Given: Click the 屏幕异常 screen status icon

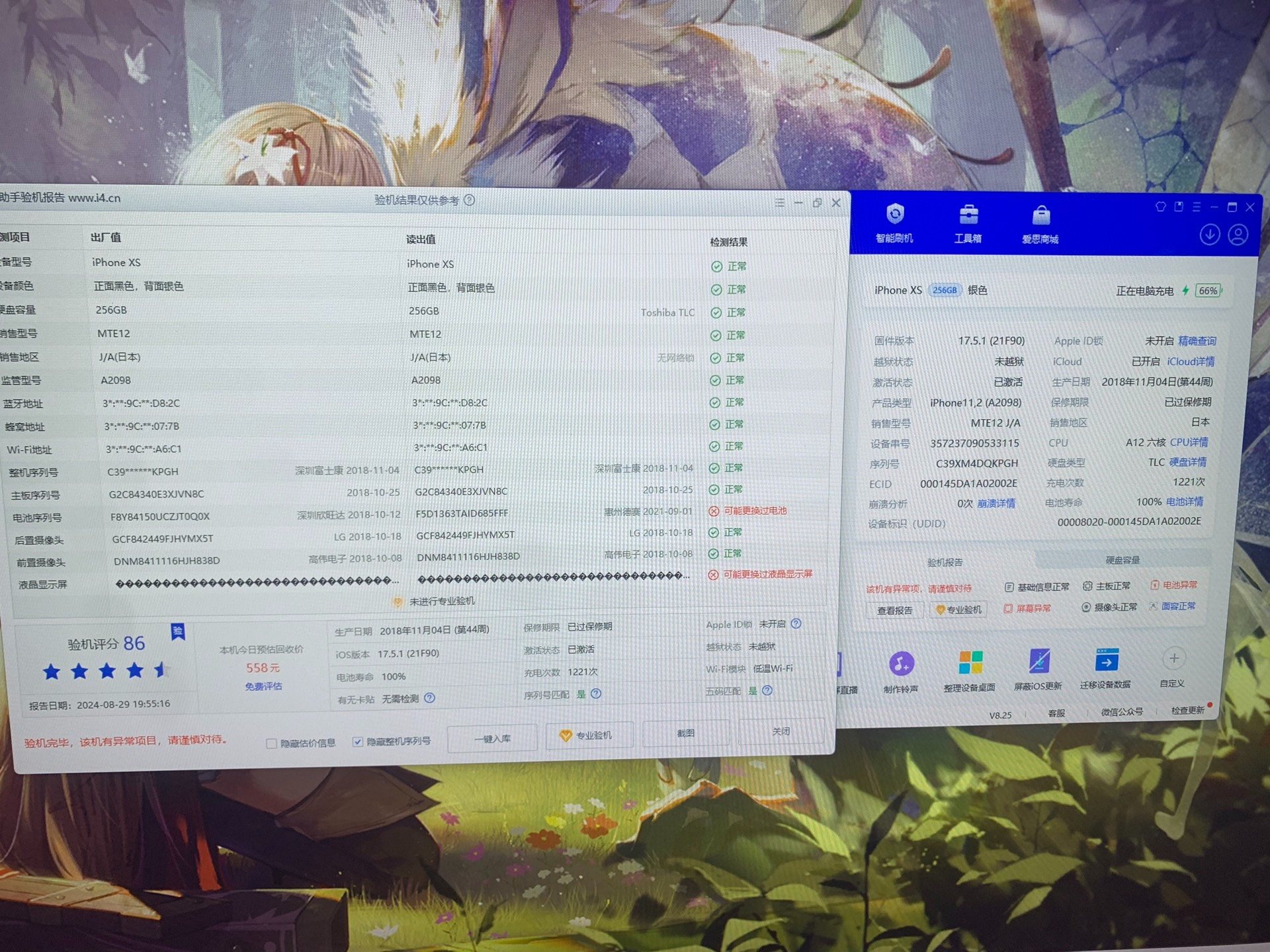Looking at the screenshot, I should [1008, 608].
